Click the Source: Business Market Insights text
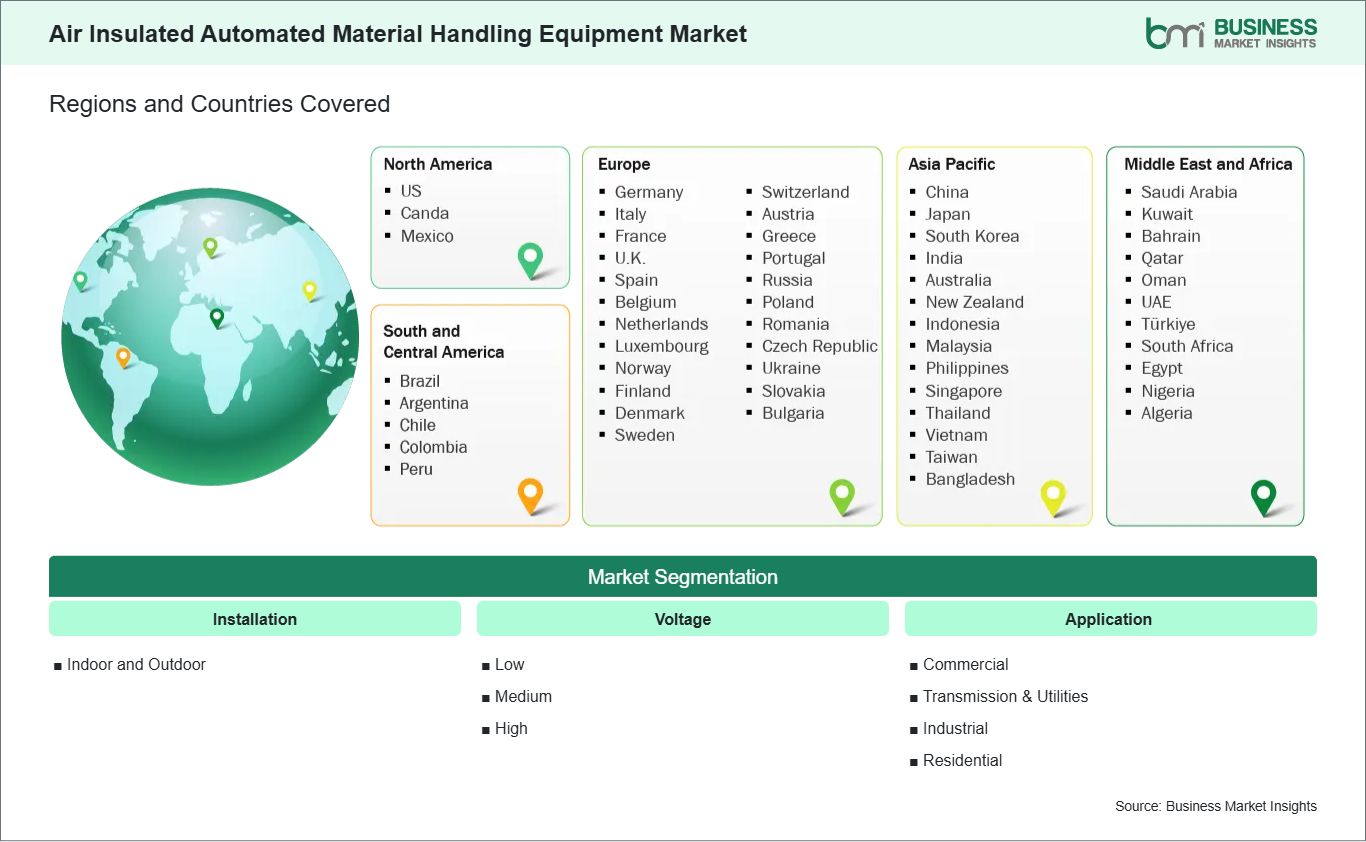 pyautogui.click(x=1215, y=806)
